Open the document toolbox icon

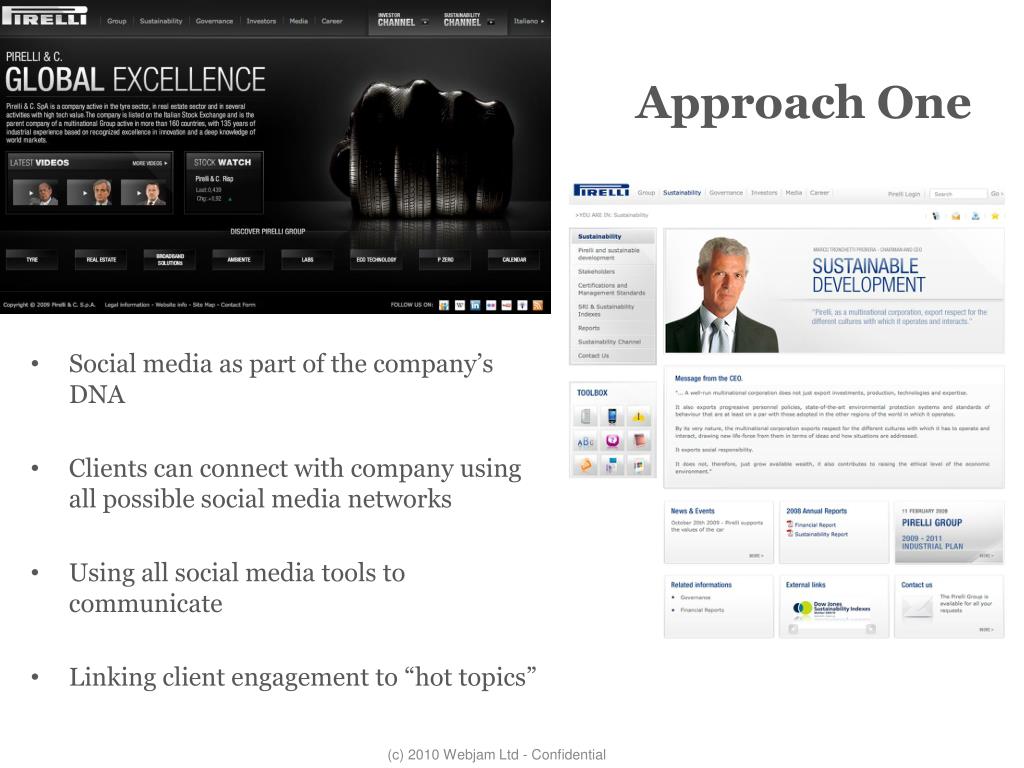coord(586,416)
